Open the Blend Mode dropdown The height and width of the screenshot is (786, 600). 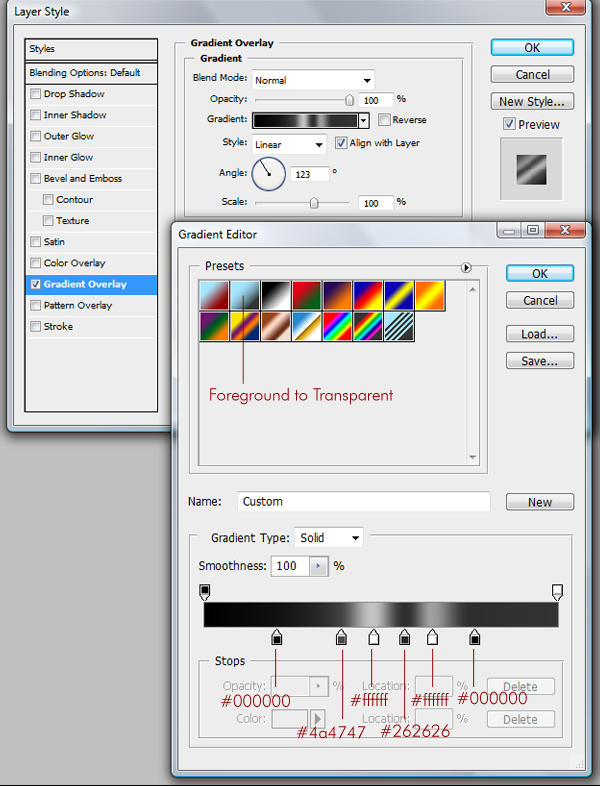coord(313,80)
